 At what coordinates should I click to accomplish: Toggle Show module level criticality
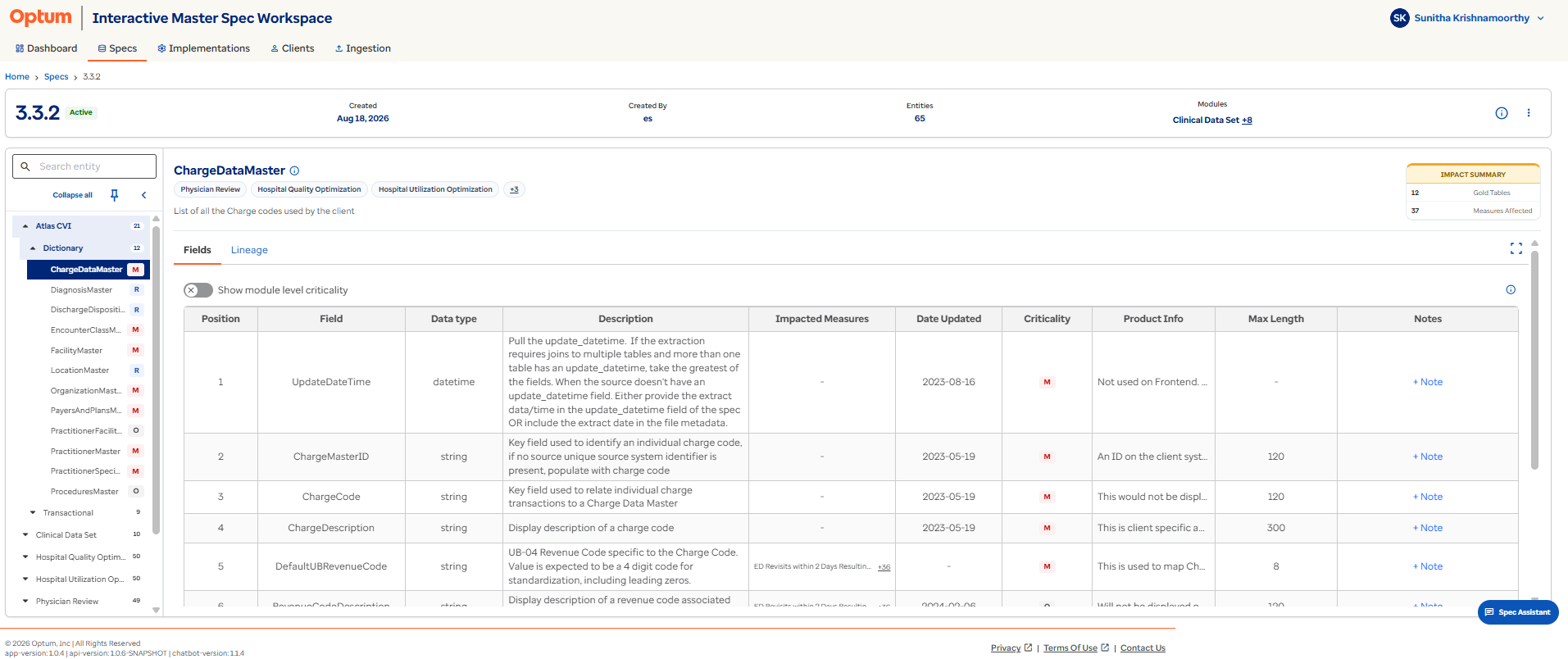(x=198, y=290)
